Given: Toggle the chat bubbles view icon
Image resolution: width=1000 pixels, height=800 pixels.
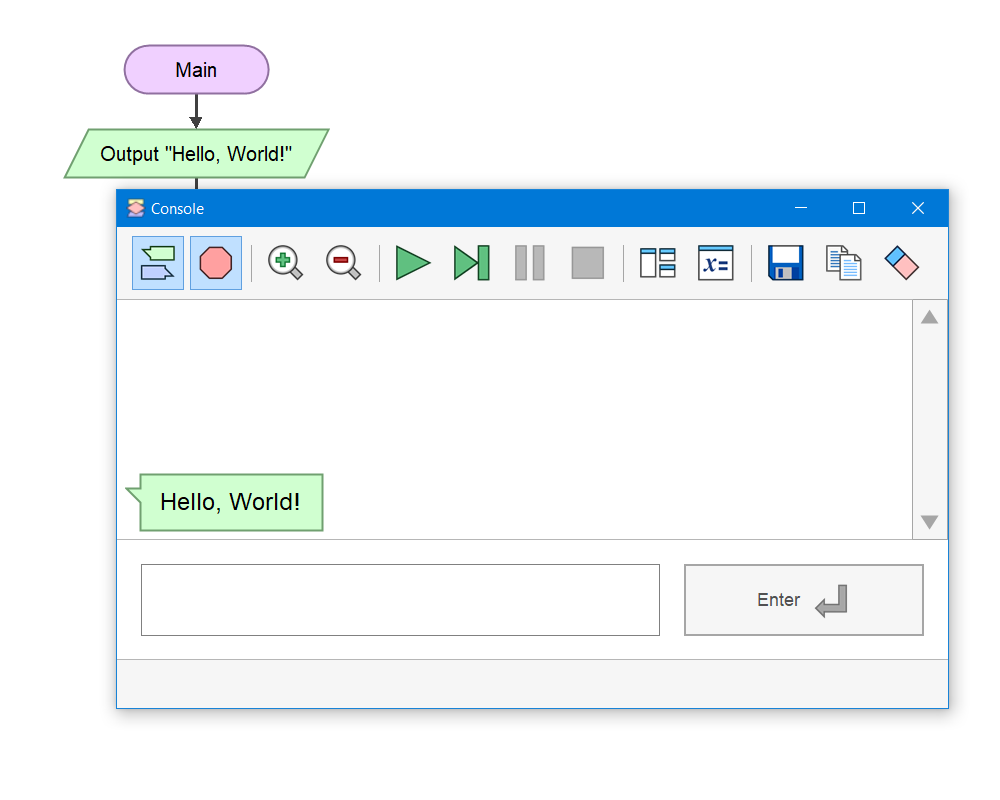Looking at the screenshot, I should tap(158, 263).
